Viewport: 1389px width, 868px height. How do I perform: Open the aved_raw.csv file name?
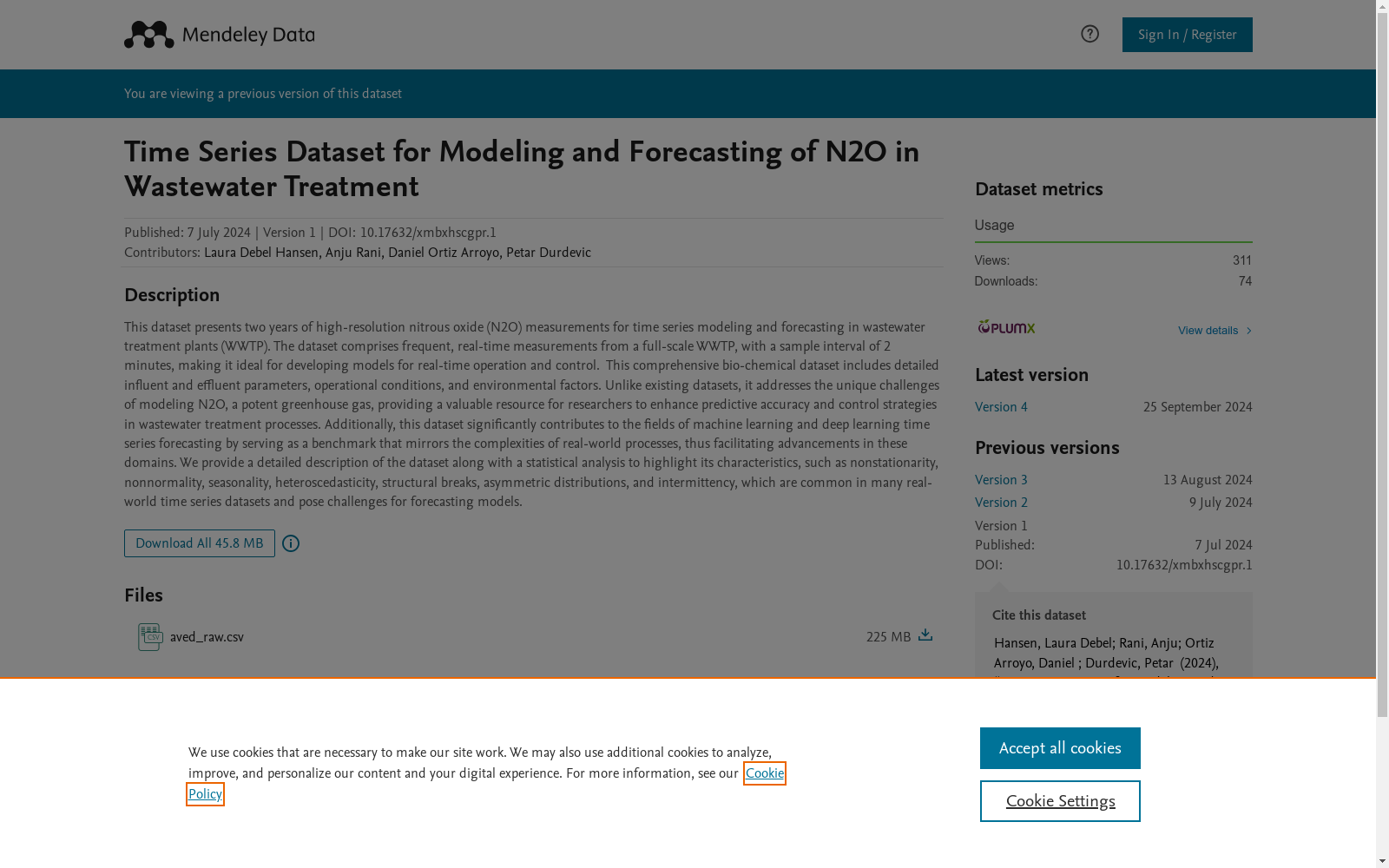coord(207,637)
